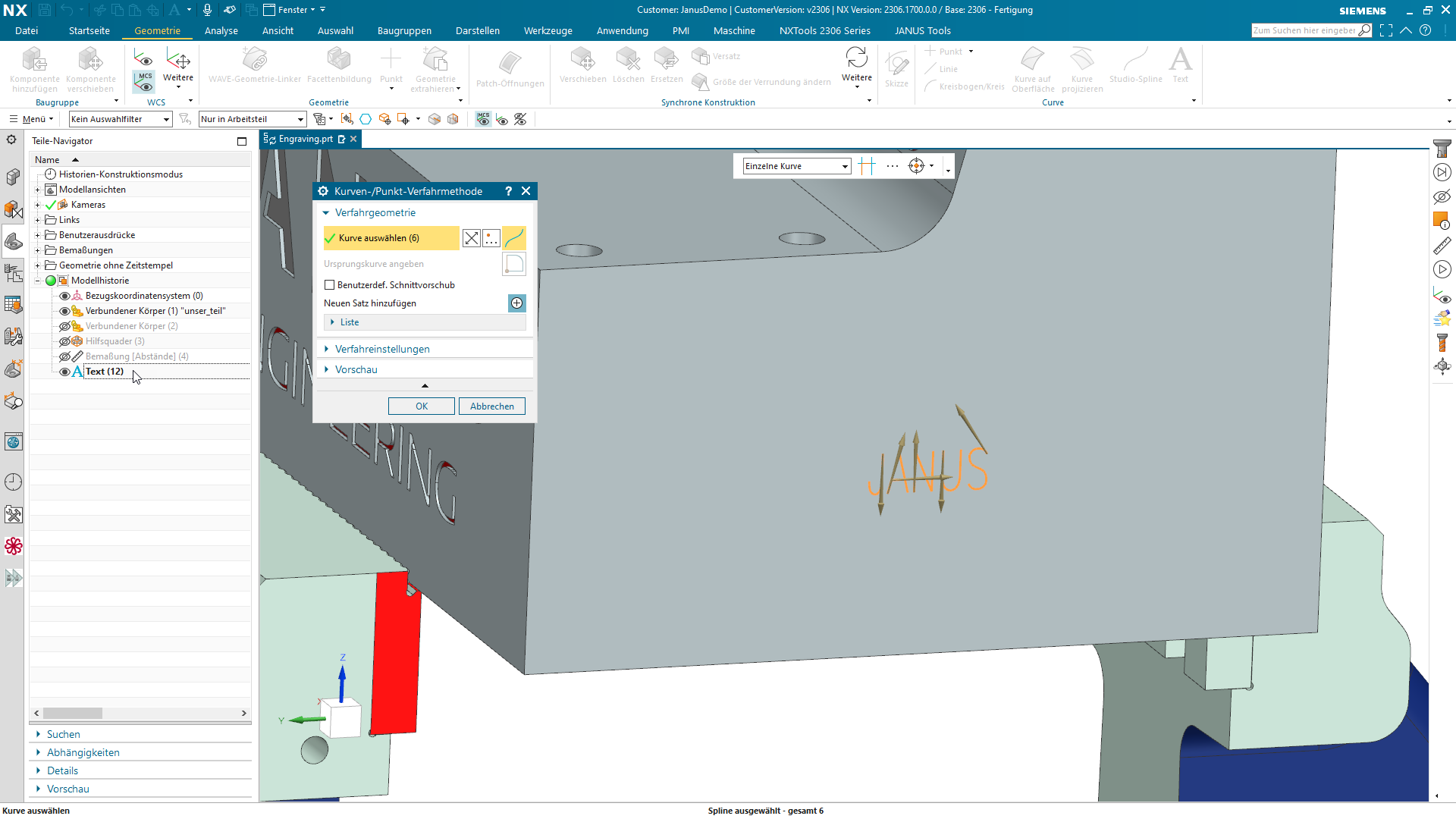Open the Skizze sketch tool
This screenshot has height=819, width=1456.
896,64
